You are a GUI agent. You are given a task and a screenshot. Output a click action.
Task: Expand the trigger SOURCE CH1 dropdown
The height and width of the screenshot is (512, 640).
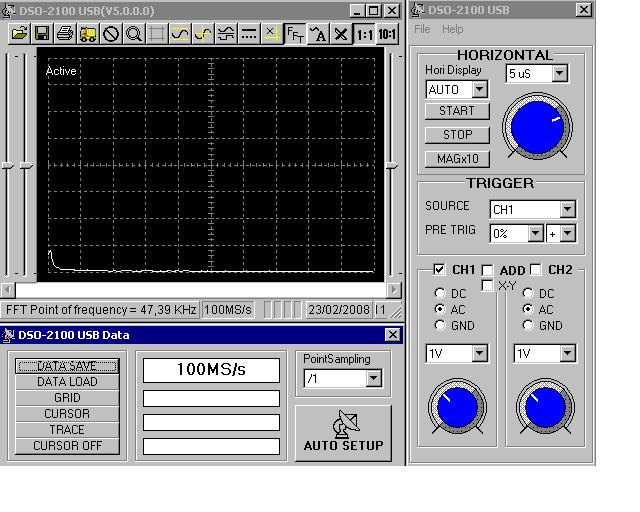click(567, 209)
